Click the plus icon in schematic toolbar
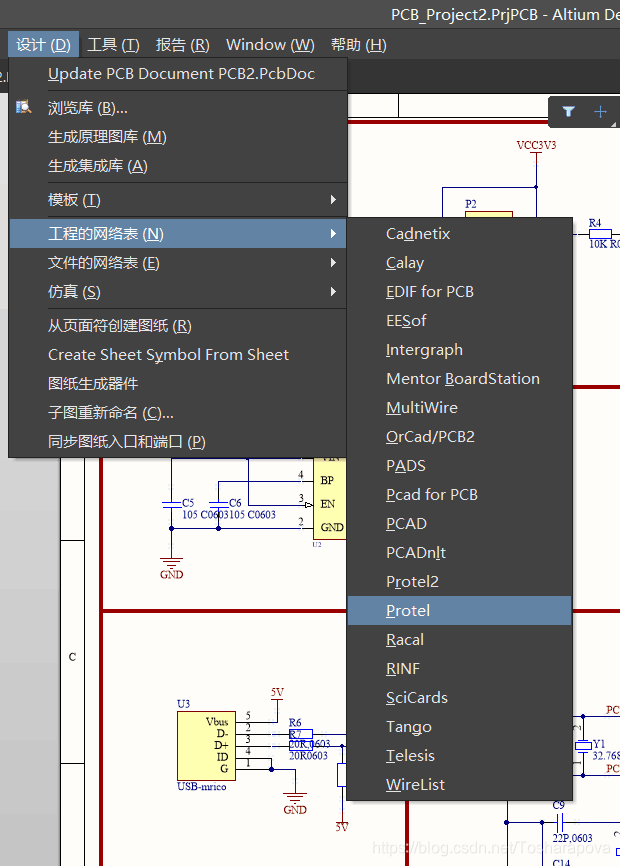The height and width of the screenshot is (866, 620). point(600,112)
